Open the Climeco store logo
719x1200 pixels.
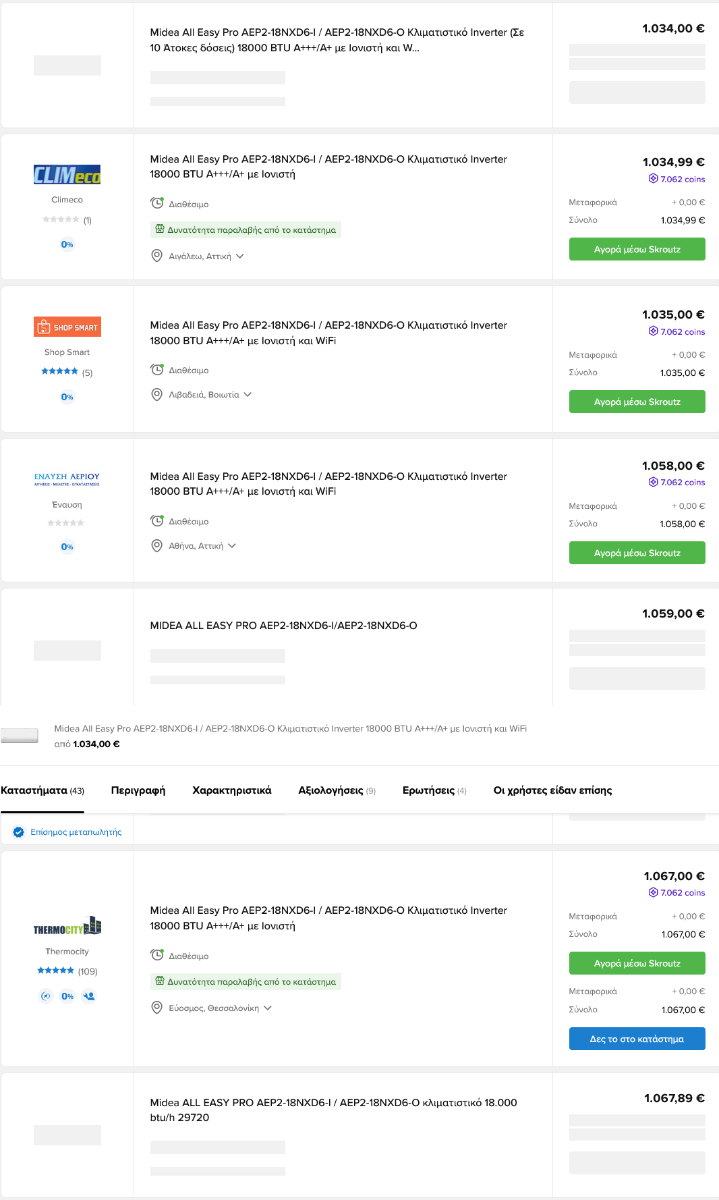(x=67, y=175)
